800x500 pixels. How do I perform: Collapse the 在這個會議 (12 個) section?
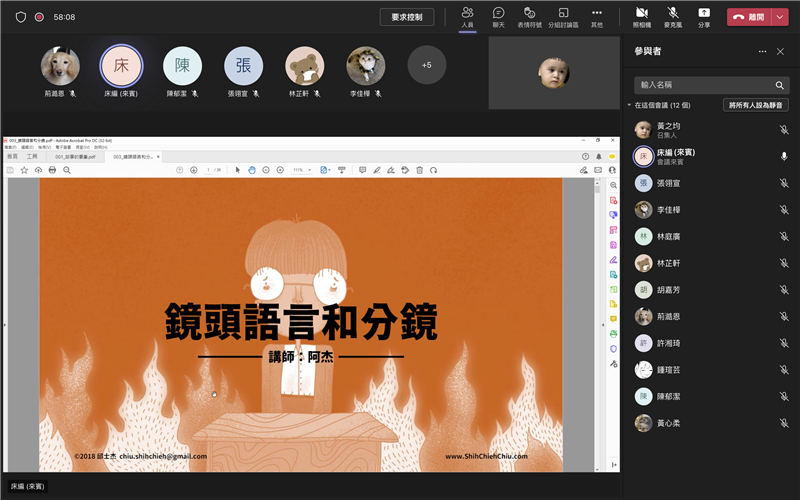630,105
